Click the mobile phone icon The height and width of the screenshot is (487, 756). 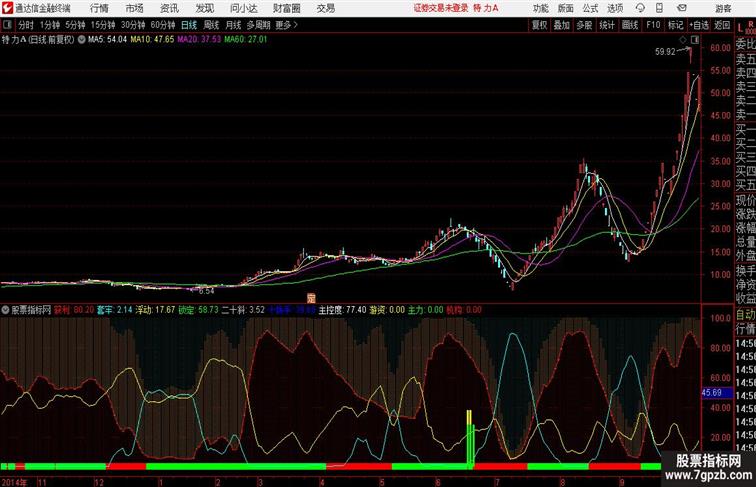tap(659, 8)
